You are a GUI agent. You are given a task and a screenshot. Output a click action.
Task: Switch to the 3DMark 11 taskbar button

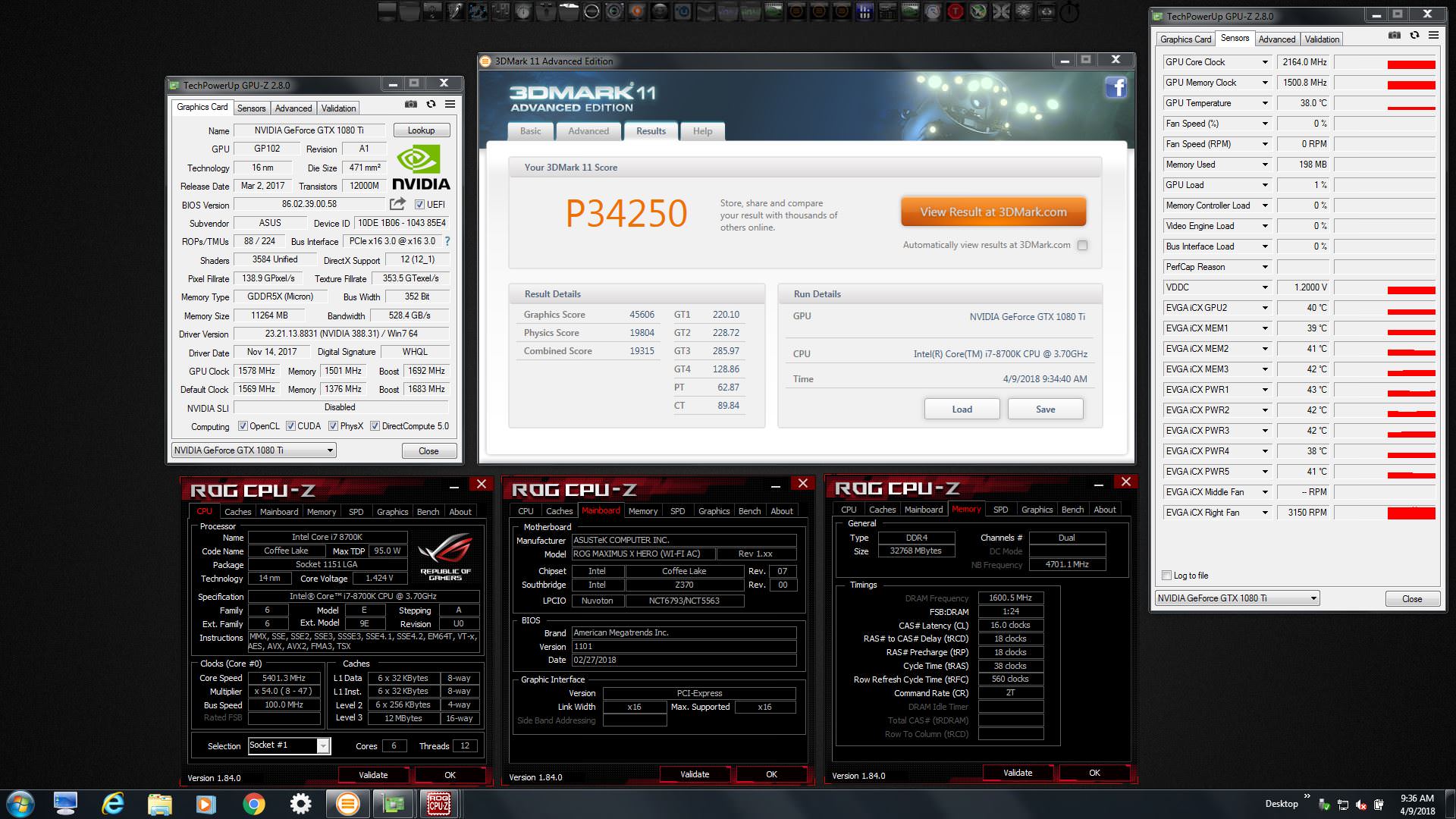[348, 804]
